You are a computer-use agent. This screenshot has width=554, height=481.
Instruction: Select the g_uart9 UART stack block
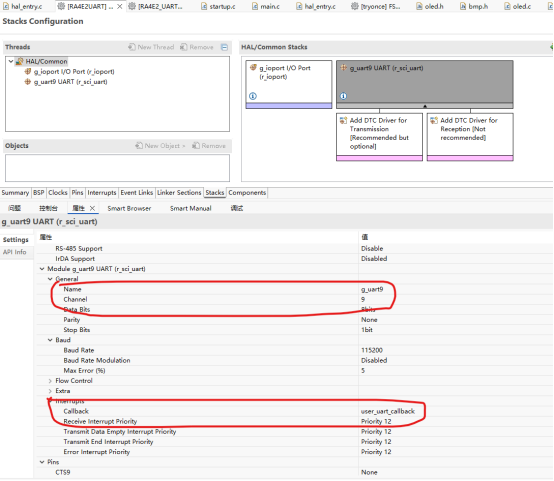coord(425,84)
